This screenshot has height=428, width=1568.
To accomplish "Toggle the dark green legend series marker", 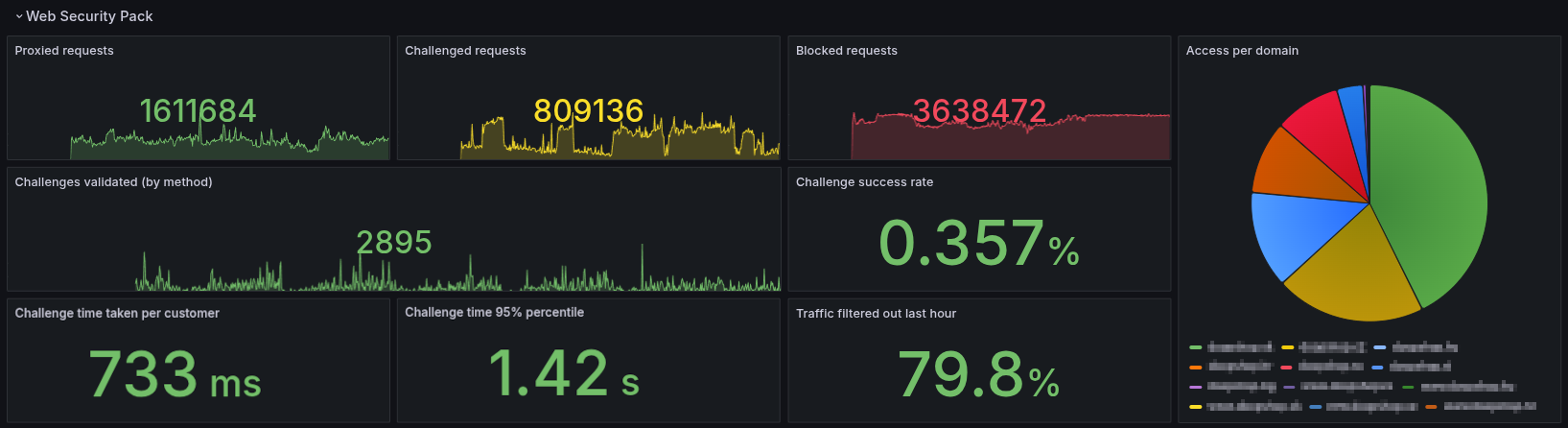I will tap(1408, 387).
